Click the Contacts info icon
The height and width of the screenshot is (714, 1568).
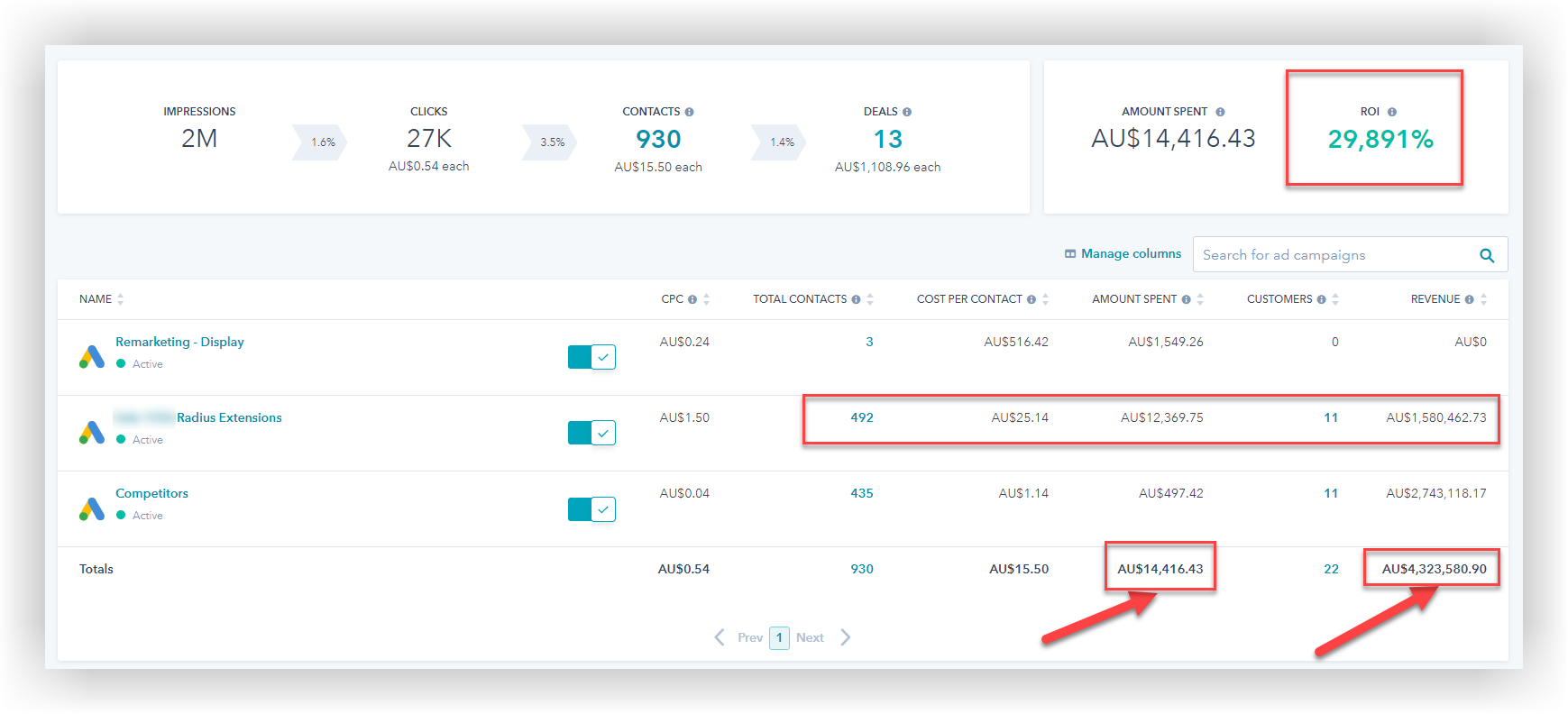(x=689, y=112)
